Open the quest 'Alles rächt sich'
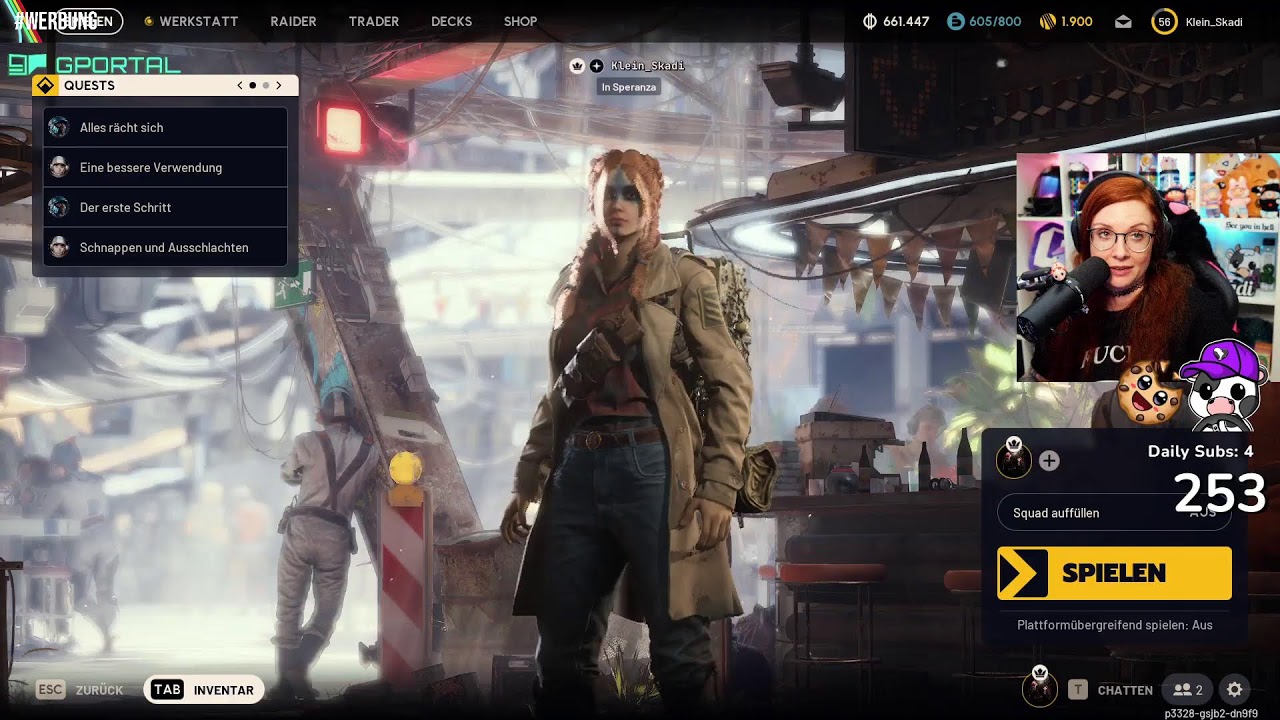 [x=165, y=127]
